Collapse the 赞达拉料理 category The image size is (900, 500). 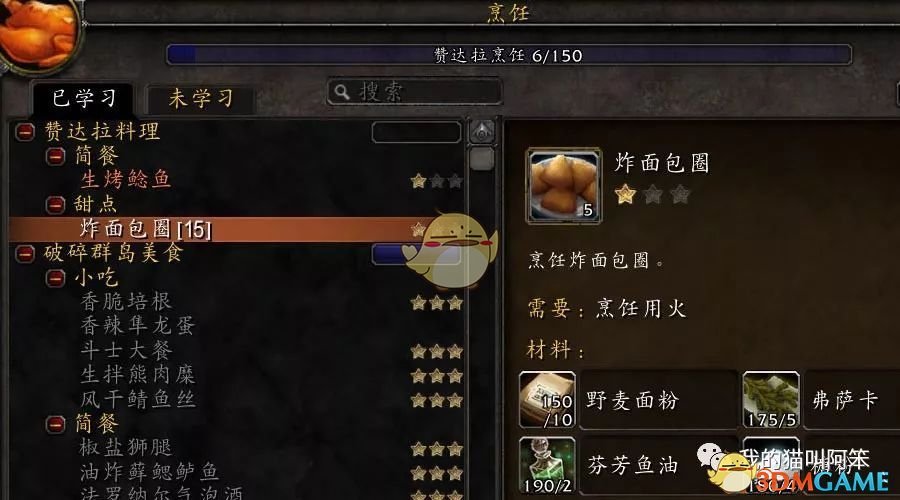point(25,131)
